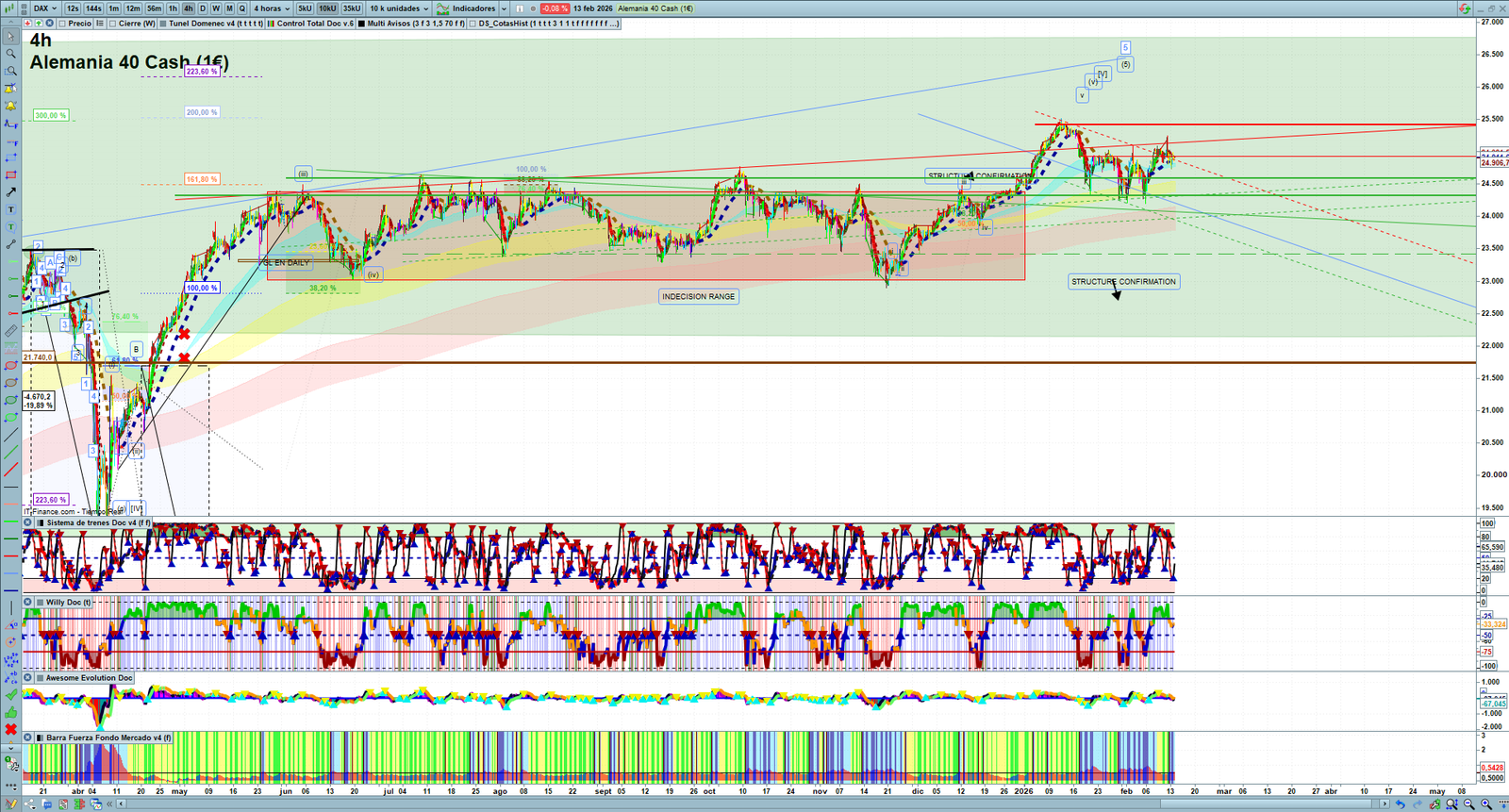This screenshot has height=812, width=1509.
Task: Select the red rectangle drawing tool
Action: pyautogui.click(x=10, y=174)
